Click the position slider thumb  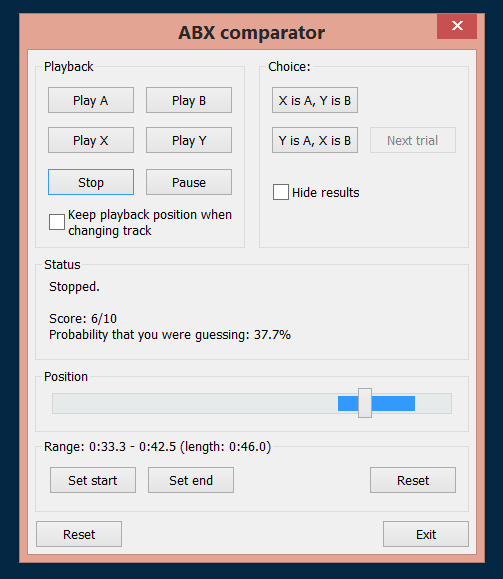coord(365,403)
